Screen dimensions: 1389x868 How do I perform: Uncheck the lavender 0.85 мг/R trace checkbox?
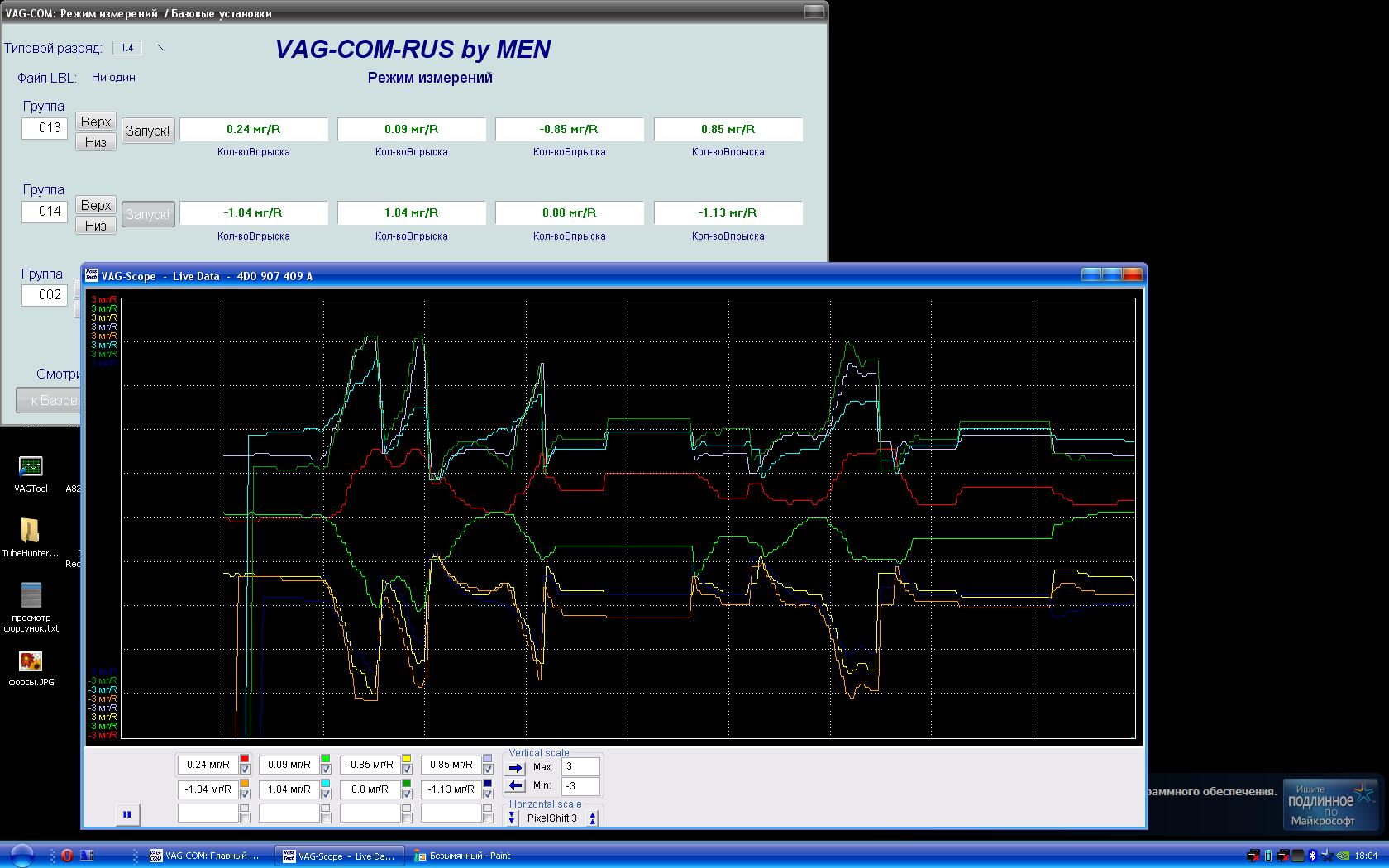click(x=488, y=769)
